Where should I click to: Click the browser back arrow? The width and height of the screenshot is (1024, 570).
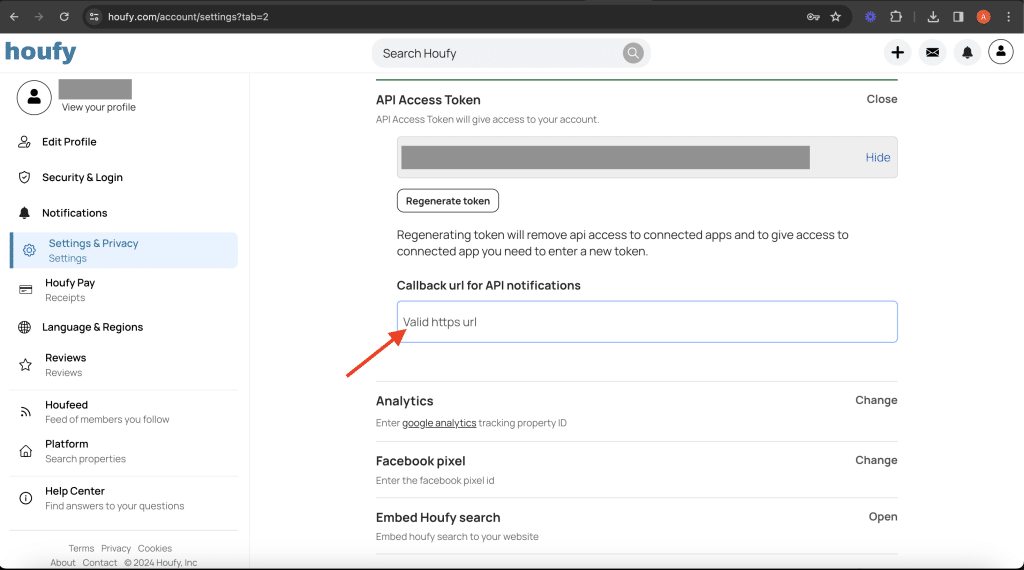pos(14,17)
